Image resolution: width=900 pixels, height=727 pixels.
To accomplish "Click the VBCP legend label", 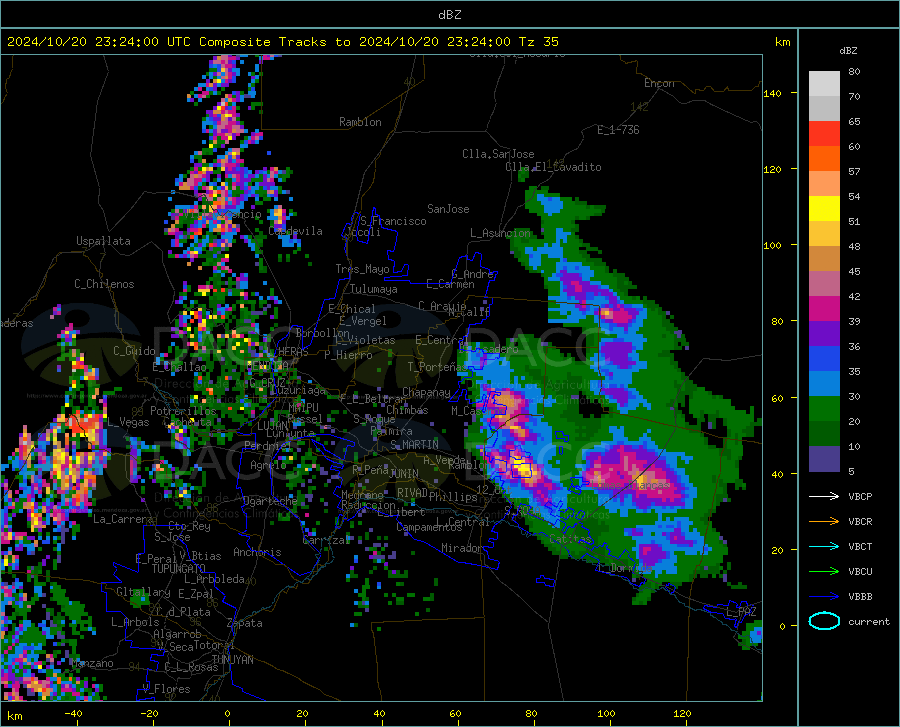I will pos(860,496).
